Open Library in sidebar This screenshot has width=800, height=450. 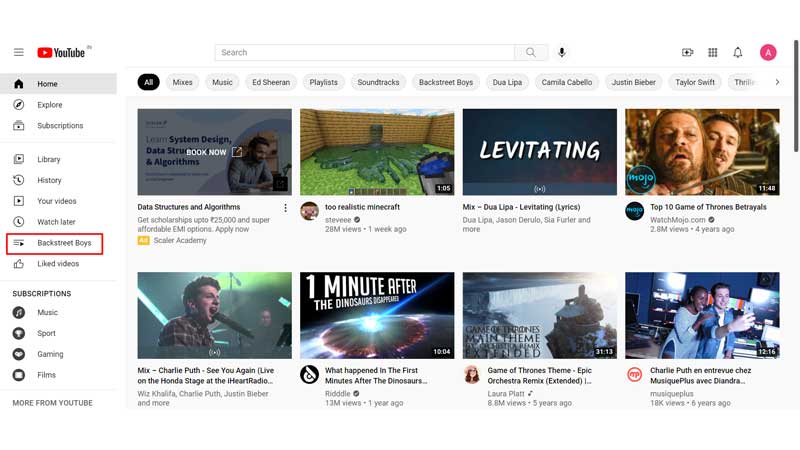pos(58,159)
